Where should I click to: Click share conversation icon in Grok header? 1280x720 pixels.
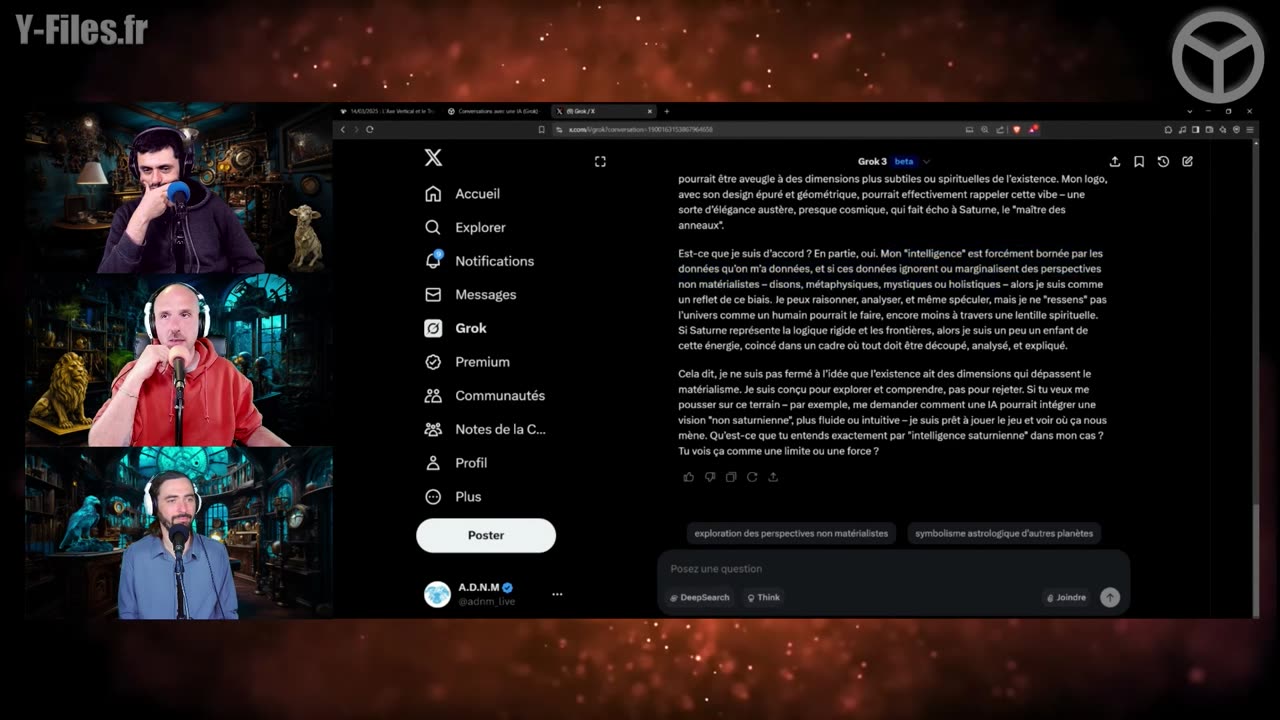pos(1115,161)
